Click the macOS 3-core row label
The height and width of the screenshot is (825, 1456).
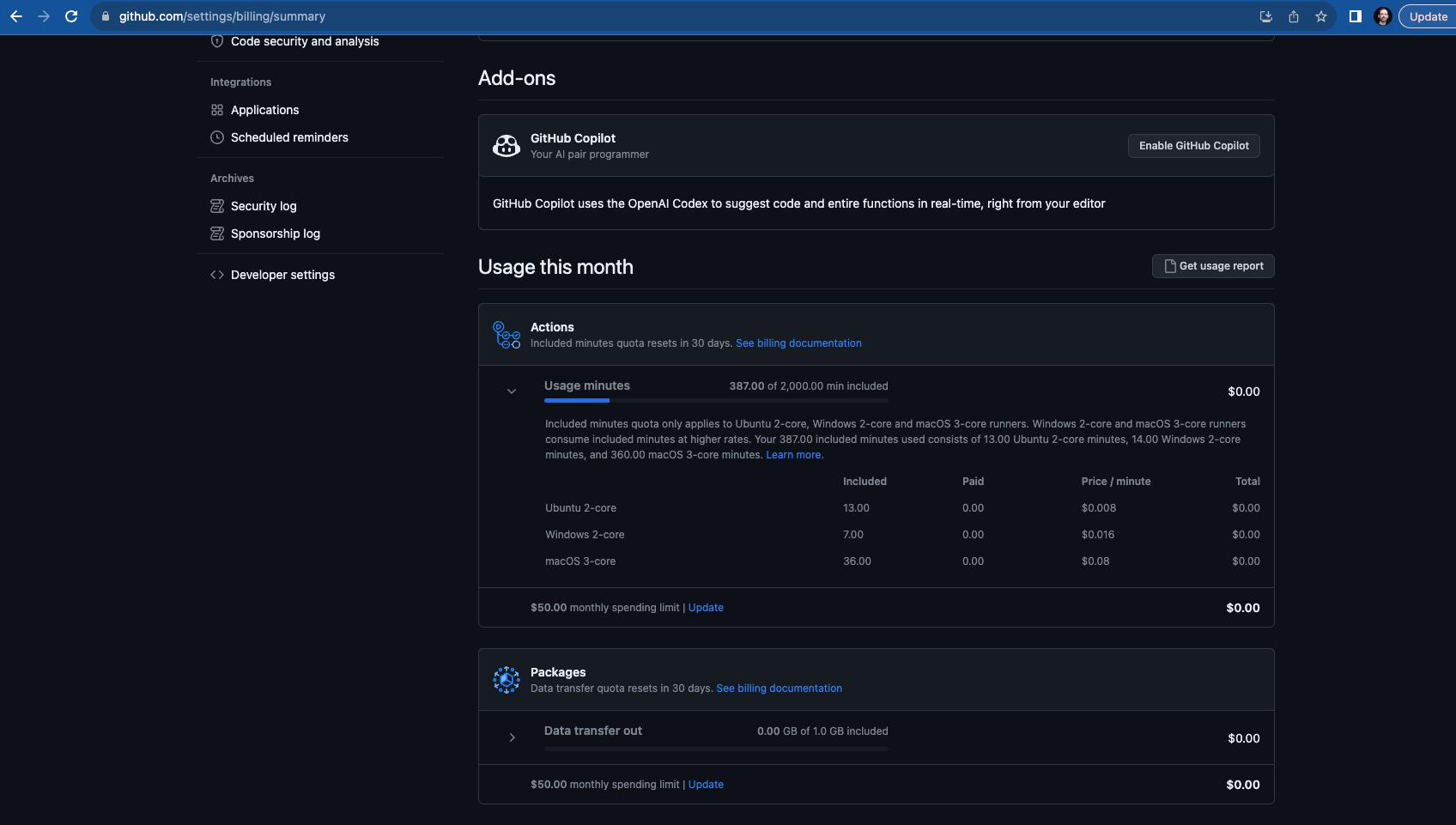click(580, 561)
